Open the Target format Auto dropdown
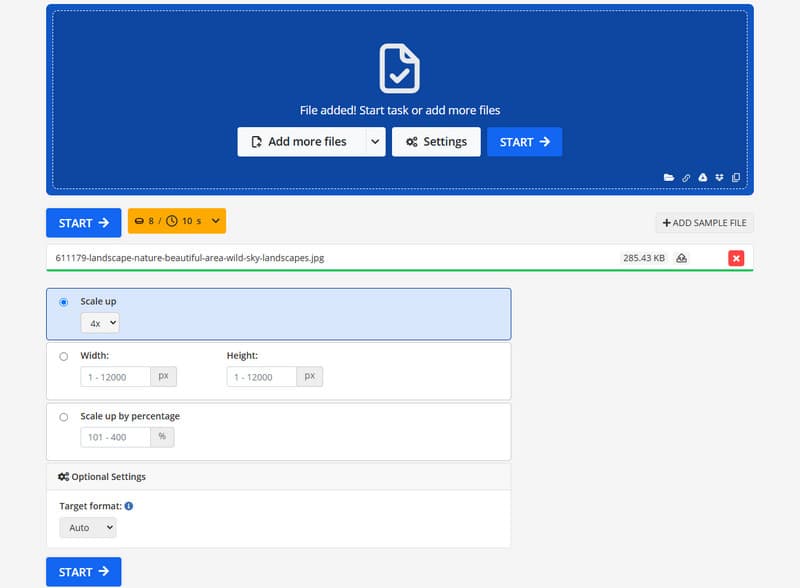The height and width of the screenshot is (588, 800). point(88,527)
